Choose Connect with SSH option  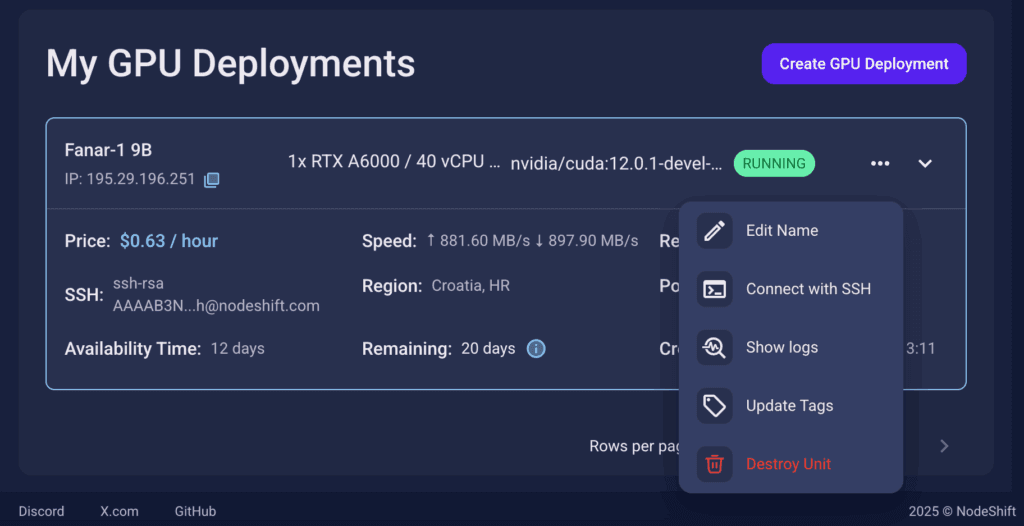coord(791,289)
